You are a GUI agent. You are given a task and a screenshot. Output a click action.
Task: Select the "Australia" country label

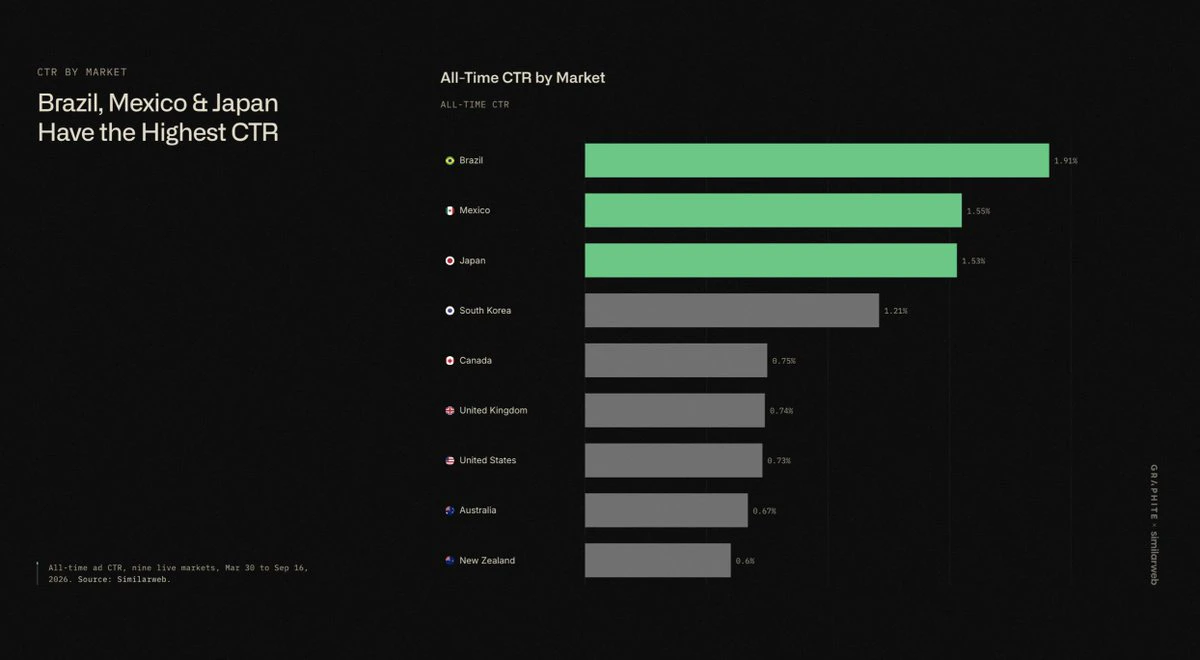pos(478,510)
